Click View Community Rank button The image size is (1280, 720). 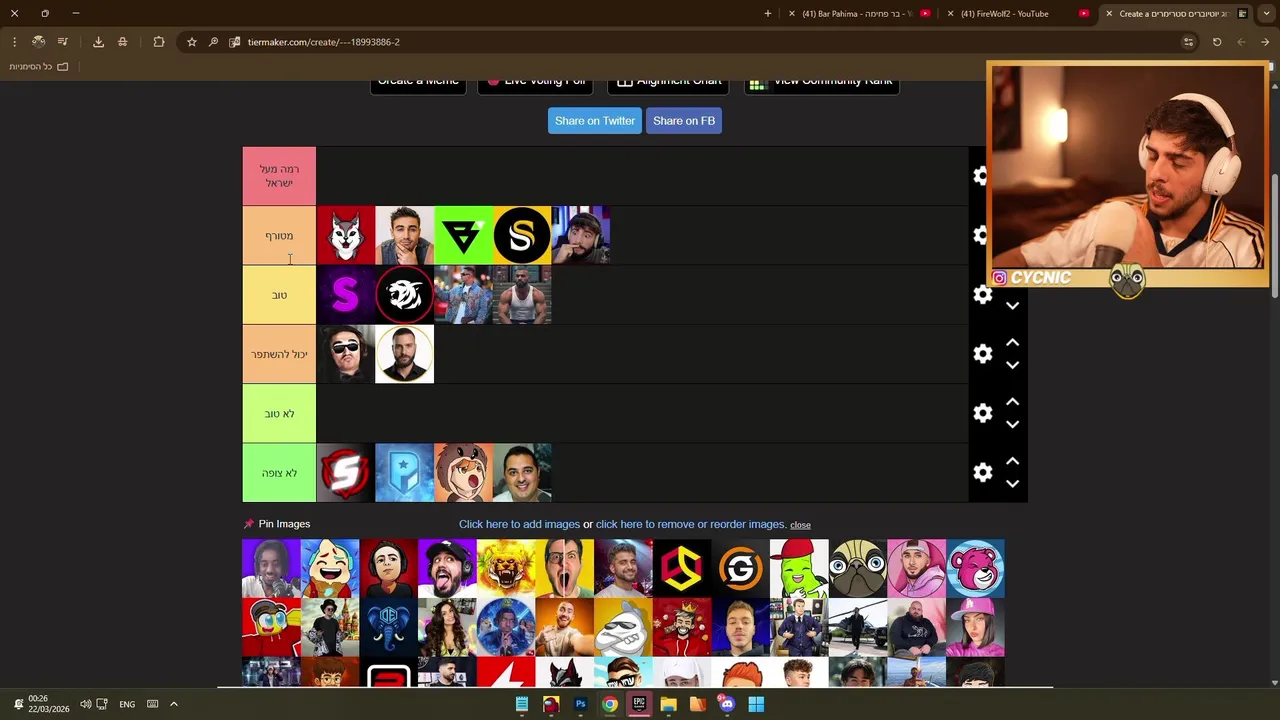point(821,83)
